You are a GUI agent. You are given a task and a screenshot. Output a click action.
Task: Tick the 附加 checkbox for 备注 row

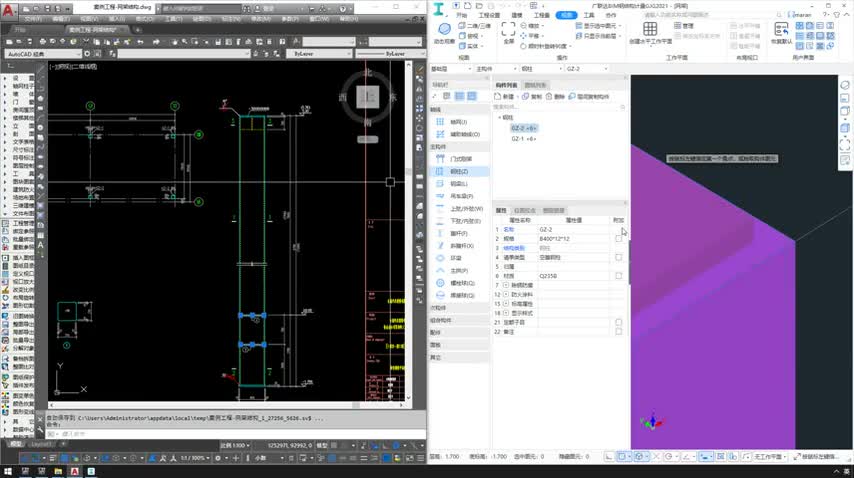[619, 331]
